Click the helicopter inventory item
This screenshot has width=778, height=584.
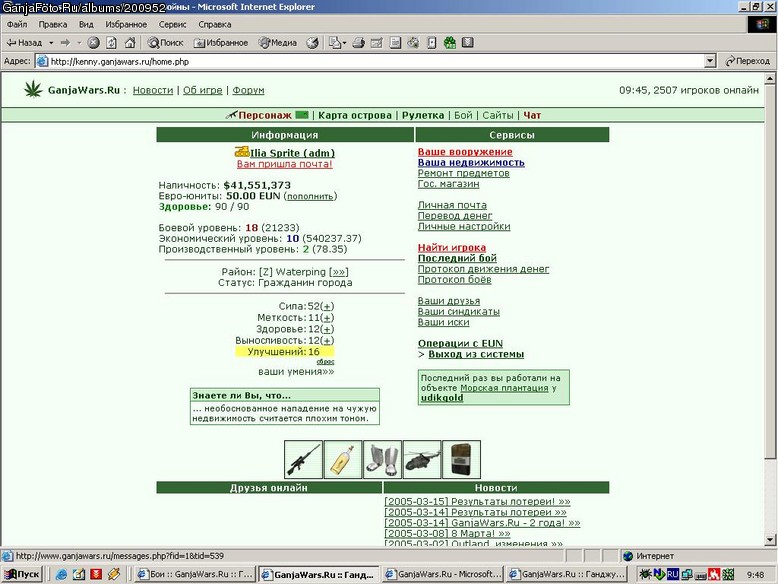click(x=422, y=459)
